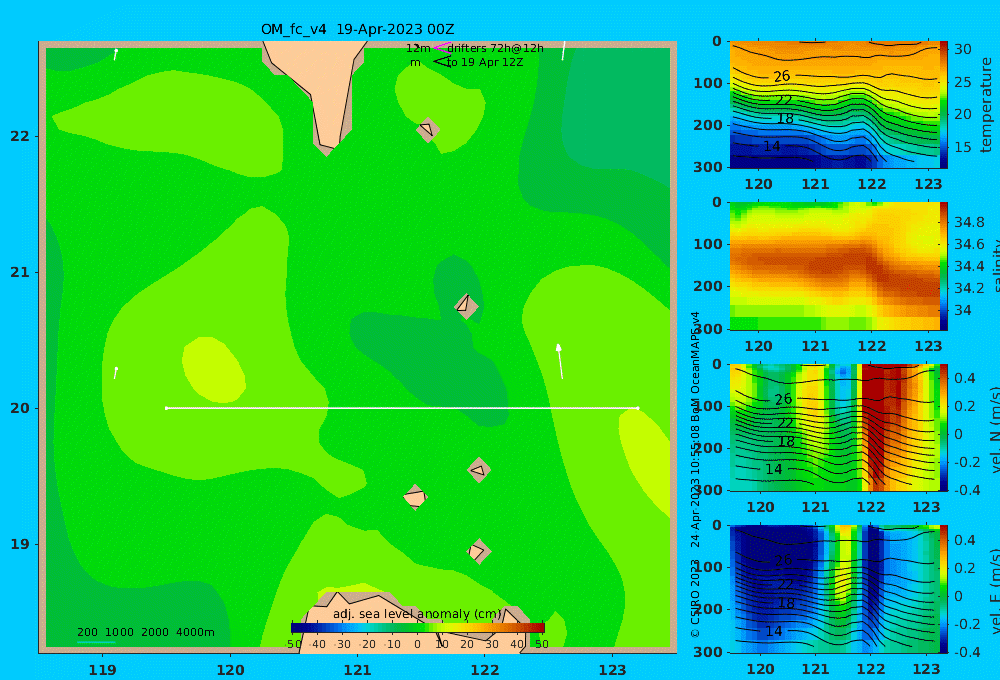1000x680 pixels.
Task: Click the vel. N panel color bar
Action: click(944, 427)
